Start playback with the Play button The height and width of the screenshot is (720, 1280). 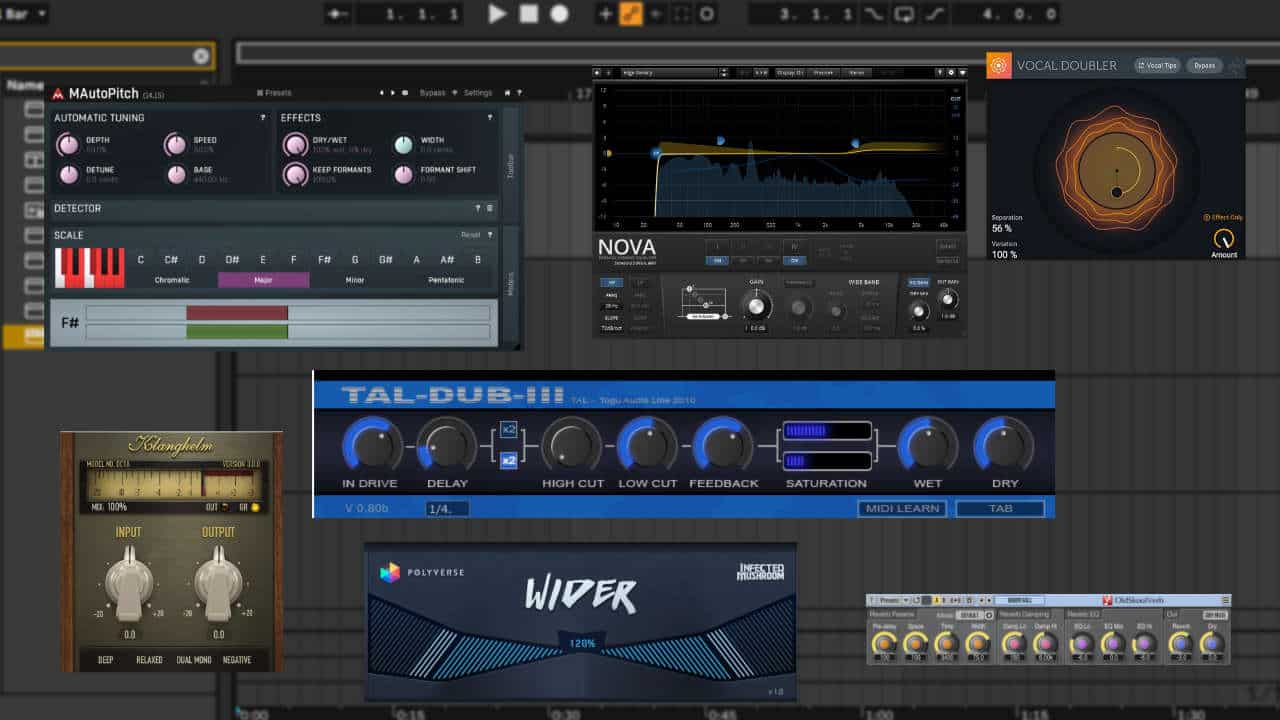pyautogui.click(x=497, y=14)
